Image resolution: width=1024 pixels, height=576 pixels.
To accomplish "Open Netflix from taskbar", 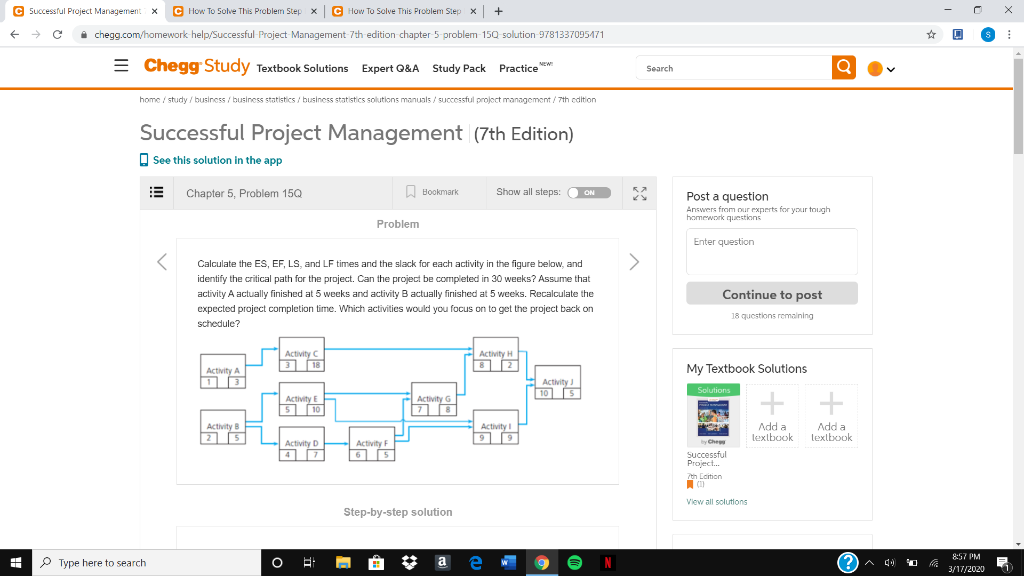I will [x=607, y=562].
